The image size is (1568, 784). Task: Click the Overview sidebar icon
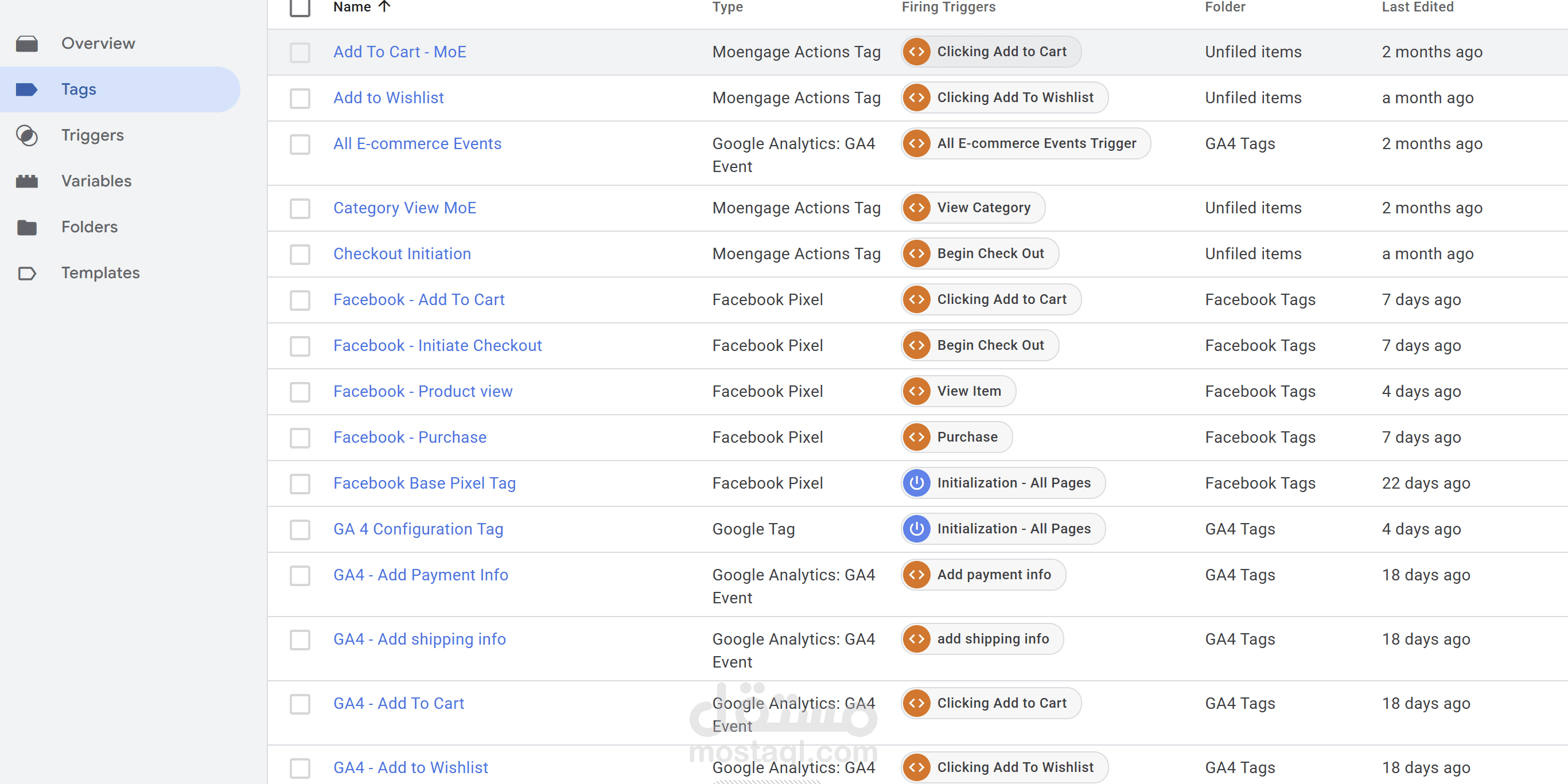coord(27,44)
